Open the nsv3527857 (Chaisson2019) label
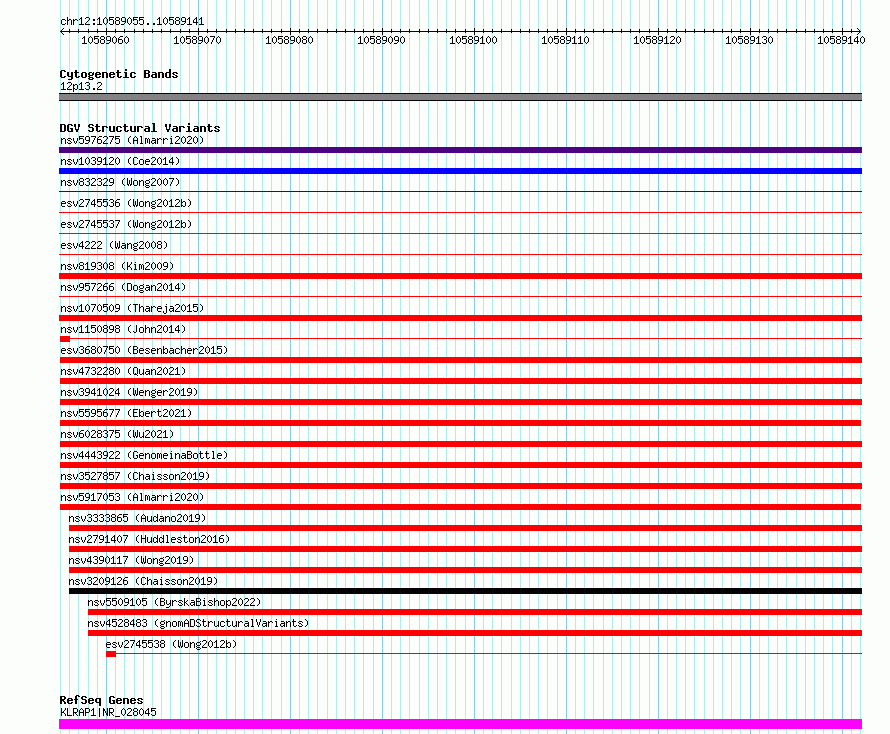 click(x=135, y=476)
